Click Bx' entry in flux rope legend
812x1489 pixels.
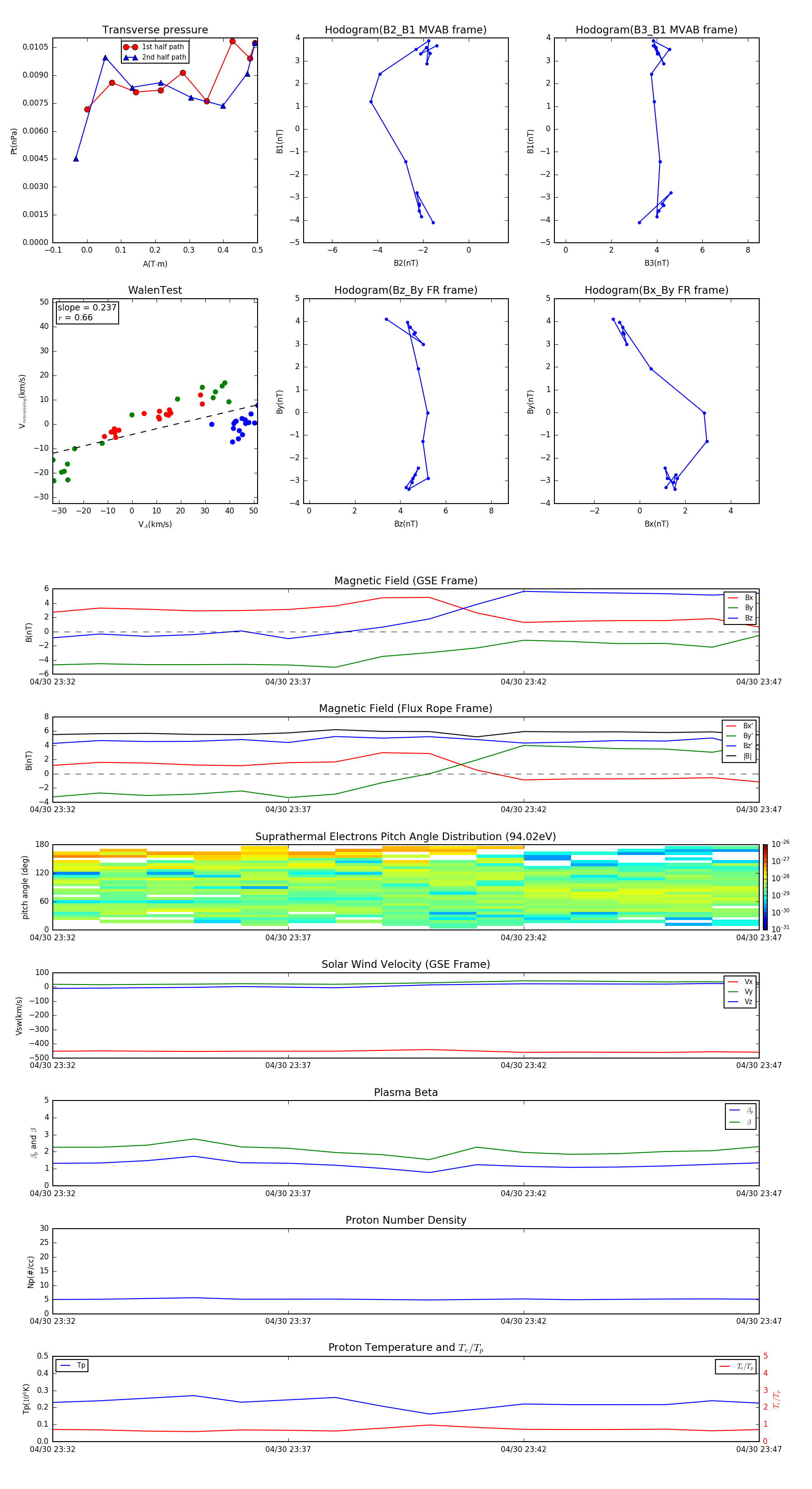[x=739, y=726]
